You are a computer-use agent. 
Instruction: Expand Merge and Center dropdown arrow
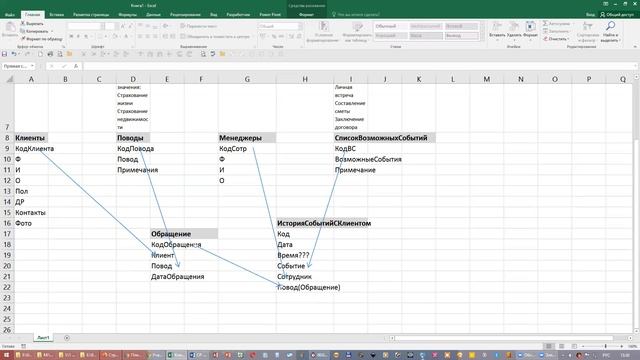253,36
